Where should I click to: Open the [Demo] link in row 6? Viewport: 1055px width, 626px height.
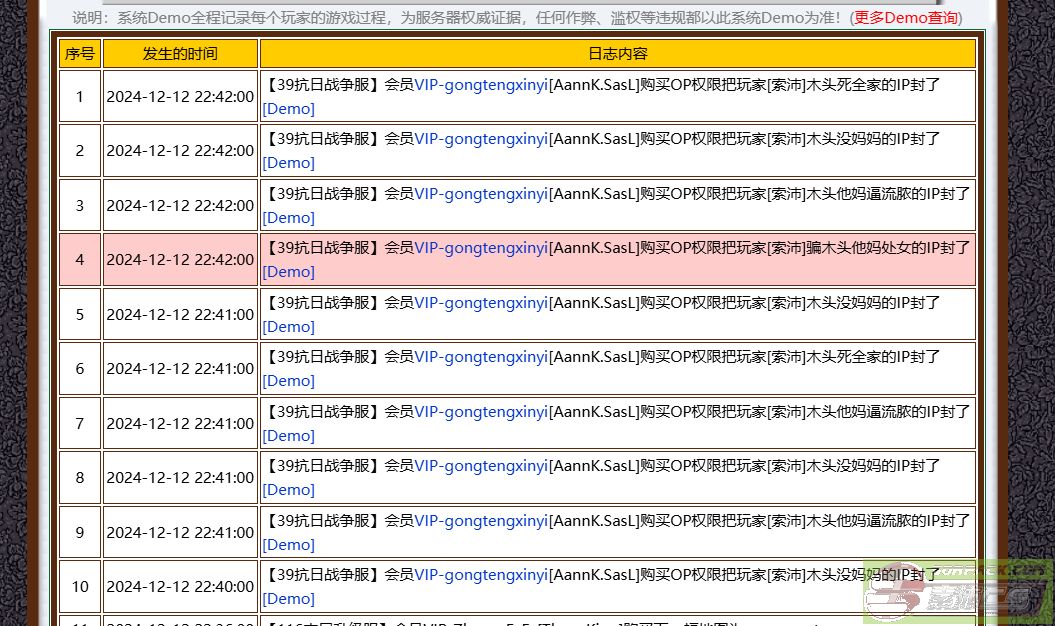click(288, 380)
